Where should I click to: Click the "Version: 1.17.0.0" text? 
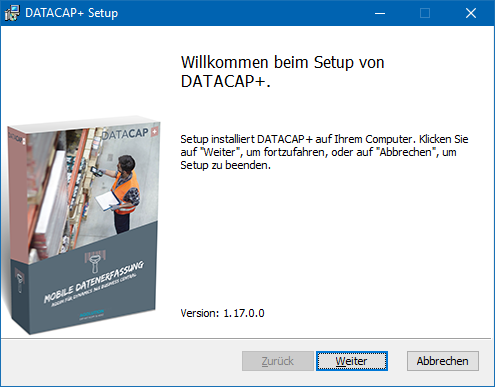click(222, 313)
